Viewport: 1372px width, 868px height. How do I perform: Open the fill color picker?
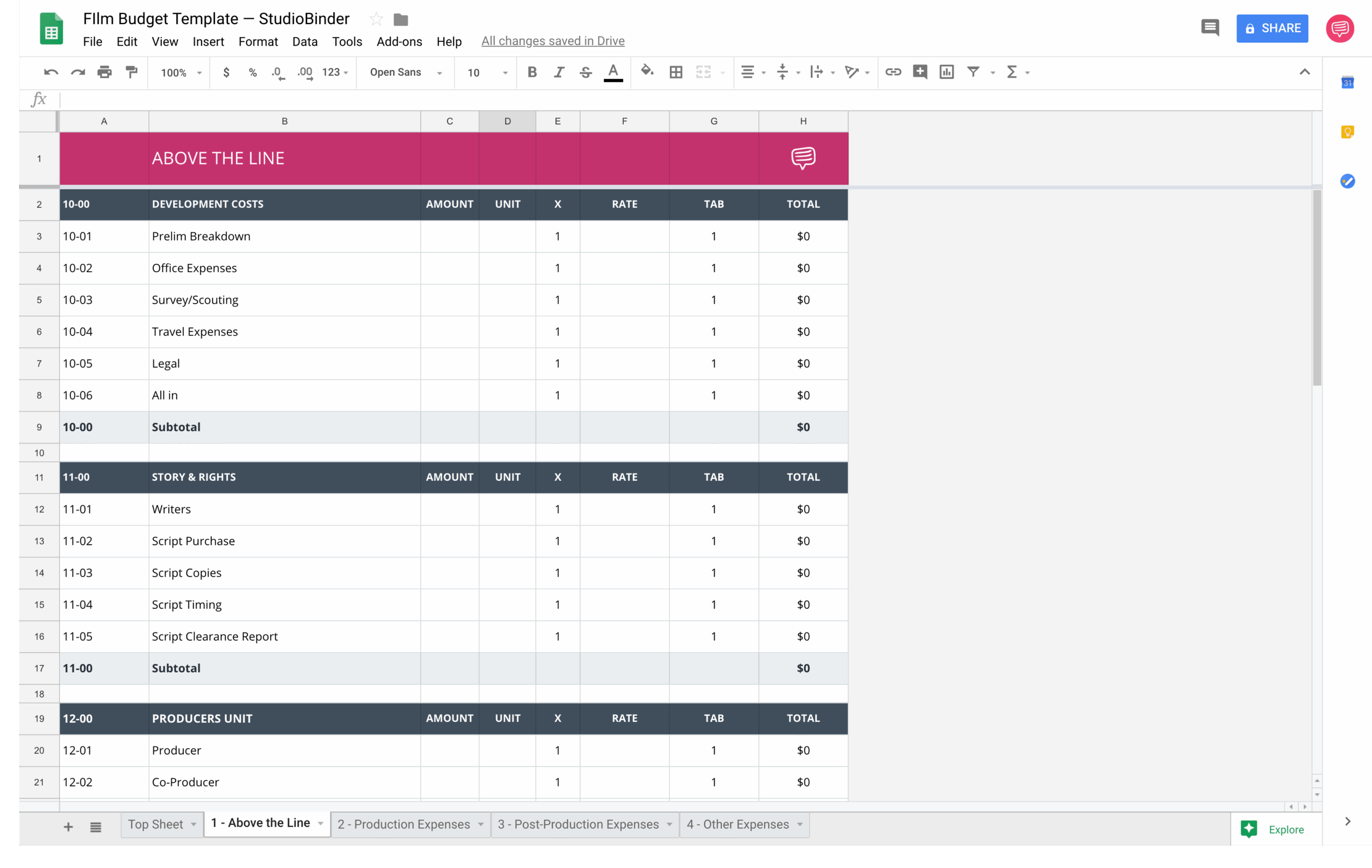(x=647, y=72)
